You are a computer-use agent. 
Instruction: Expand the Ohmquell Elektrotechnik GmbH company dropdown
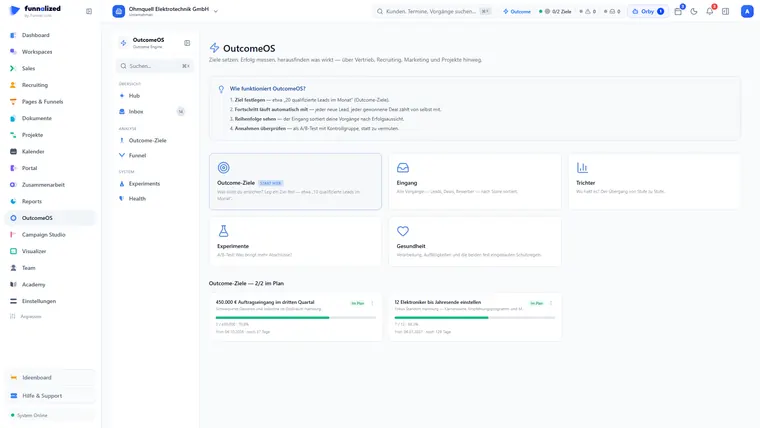pos(216,11)
